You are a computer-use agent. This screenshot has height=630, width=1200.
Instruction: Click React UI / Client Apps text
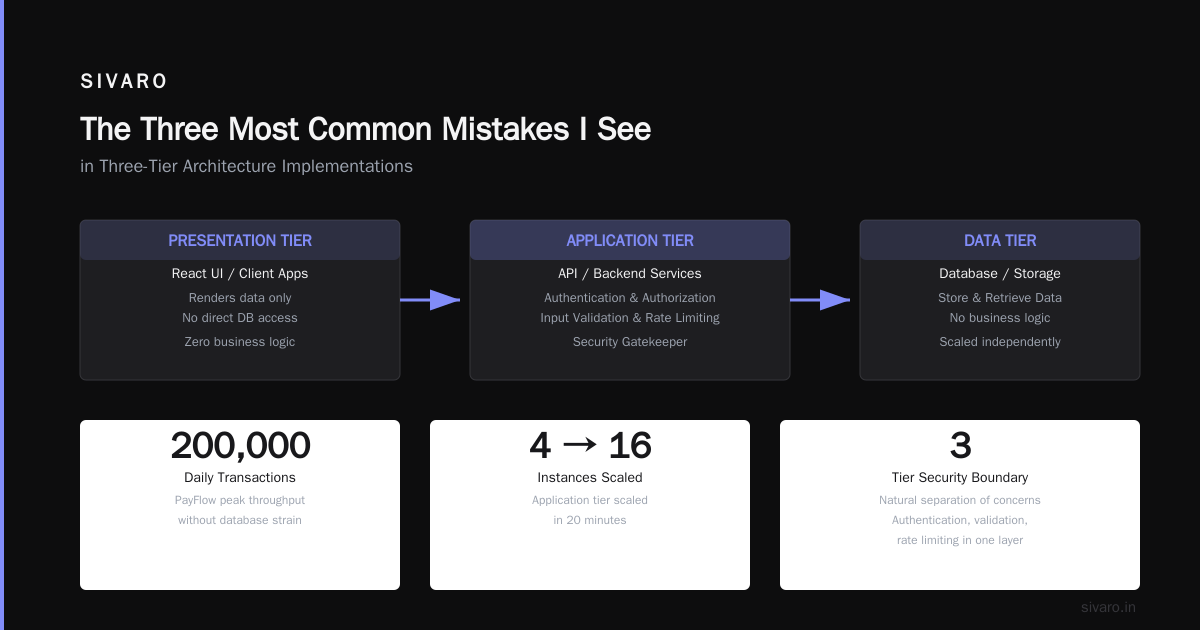click(x=240, y=273)
